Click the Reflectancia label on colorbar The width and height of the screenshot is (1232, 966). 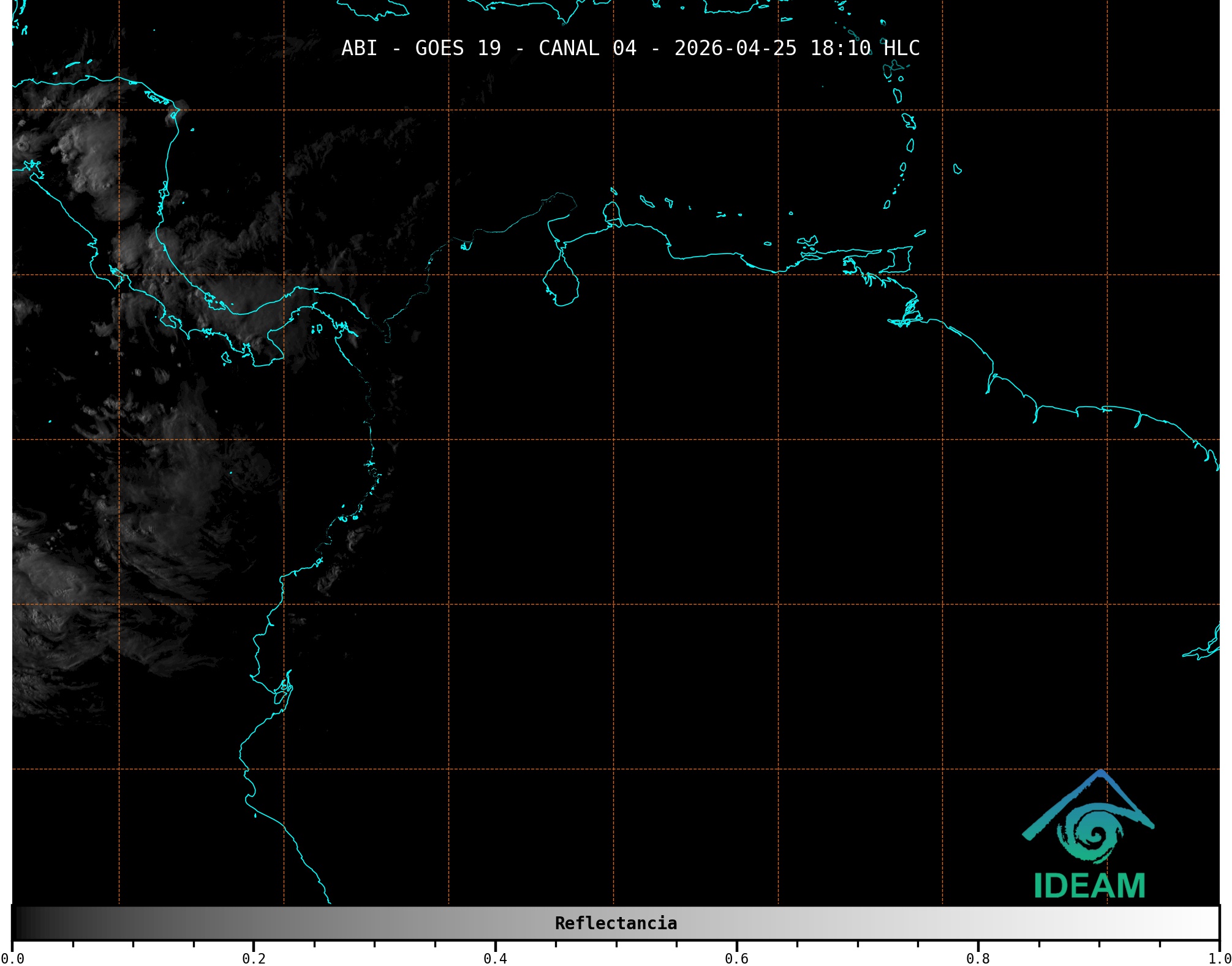[x=616, y=923]
